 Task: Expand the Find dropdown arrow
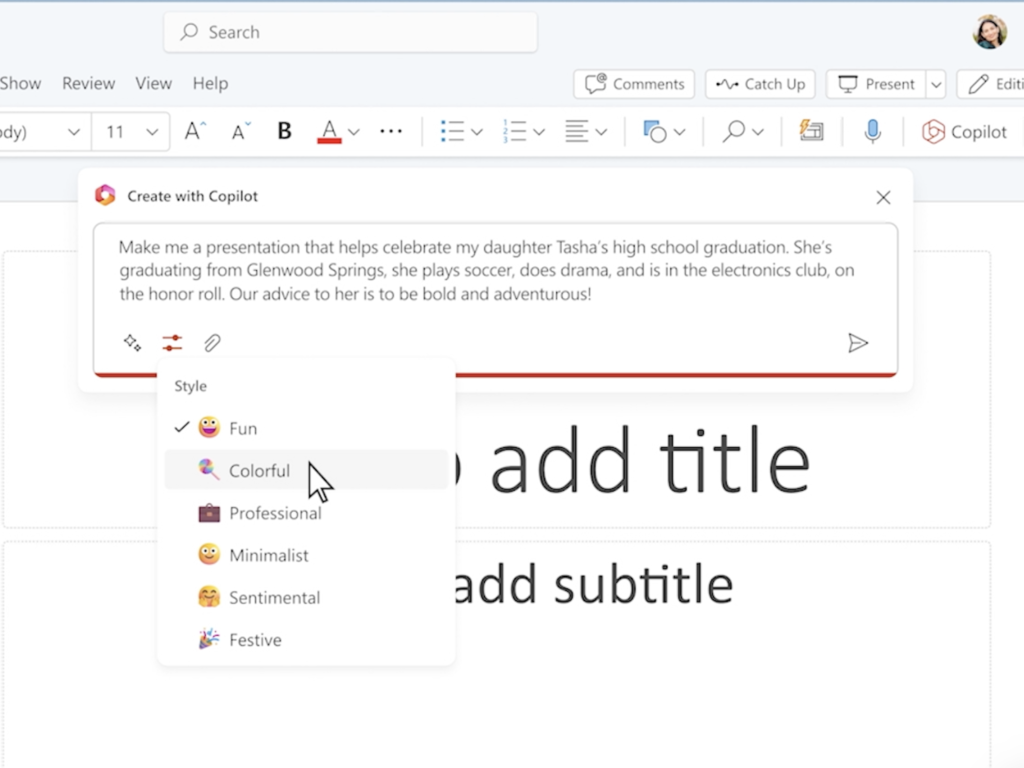coord(758,132)
